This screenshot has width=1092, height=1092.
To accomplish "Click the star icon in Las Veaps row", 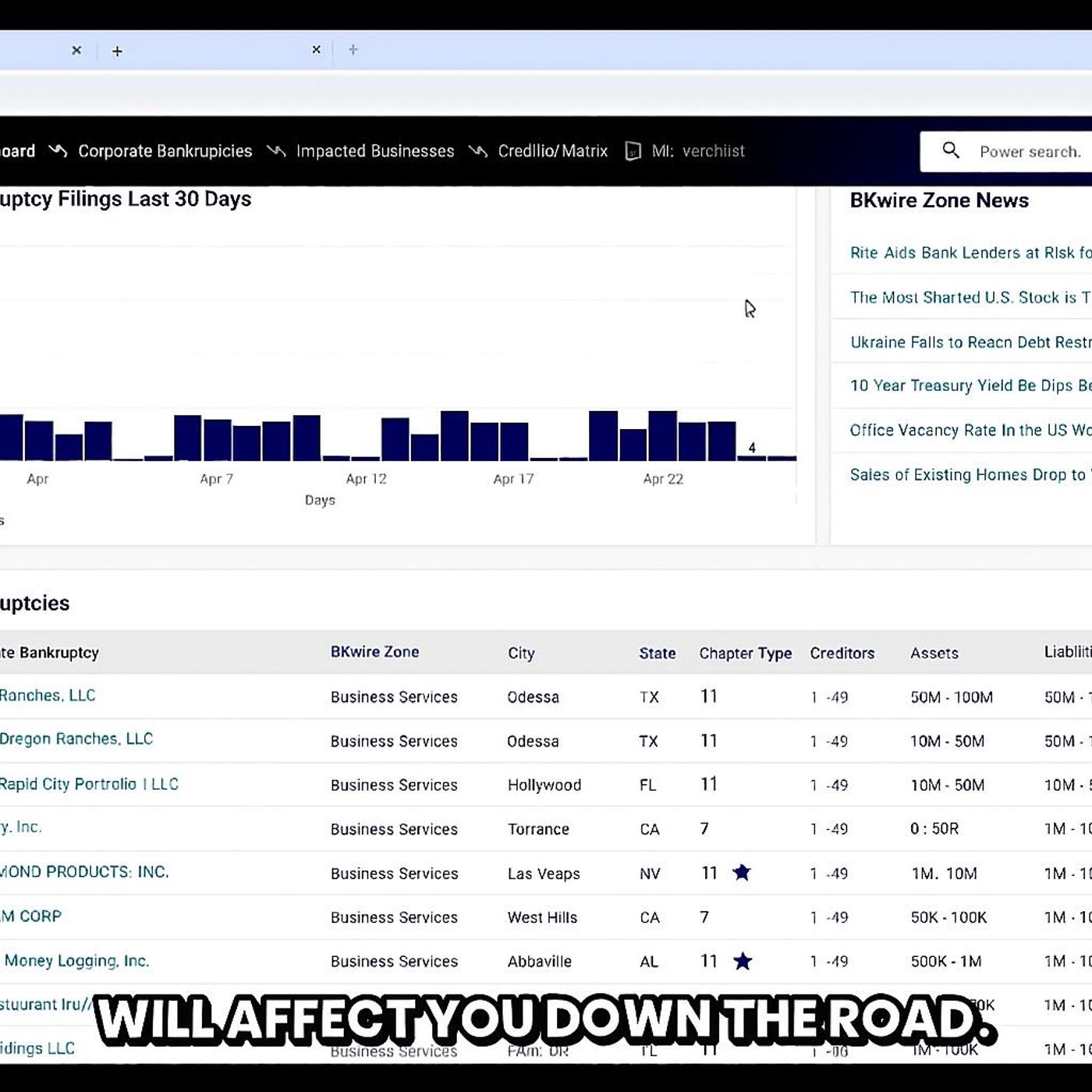I will pos(742,873).
